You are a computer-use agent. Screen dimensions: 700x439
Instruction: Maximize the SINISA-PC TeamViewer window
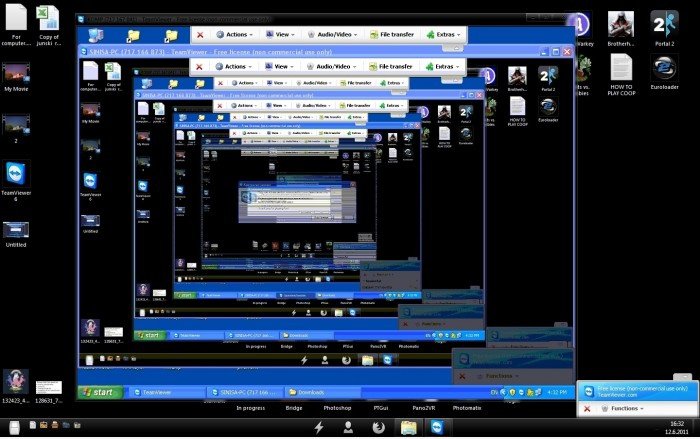(x=555, y=52)
